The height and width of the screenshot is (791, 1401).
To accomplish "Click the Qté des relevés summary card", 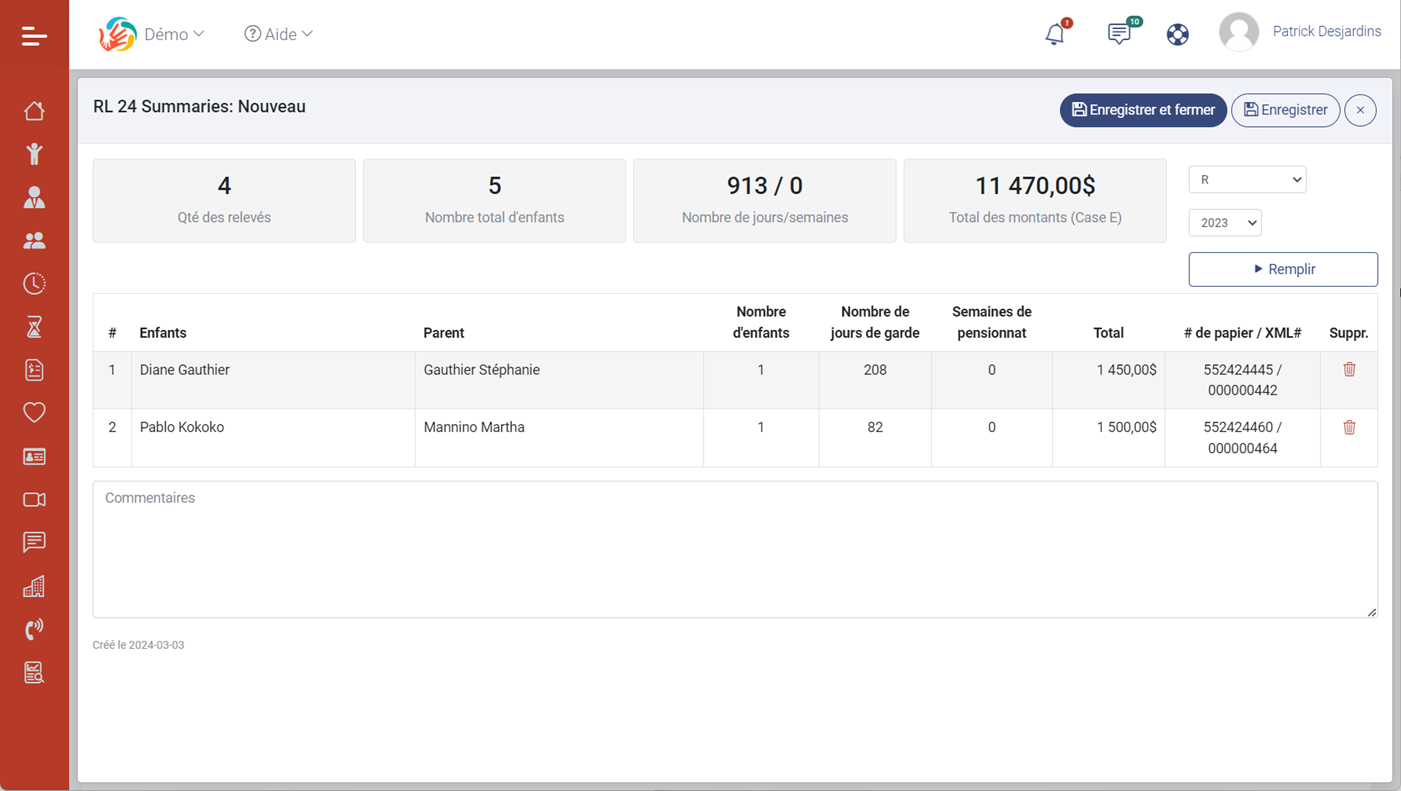I will coord(224,200).
